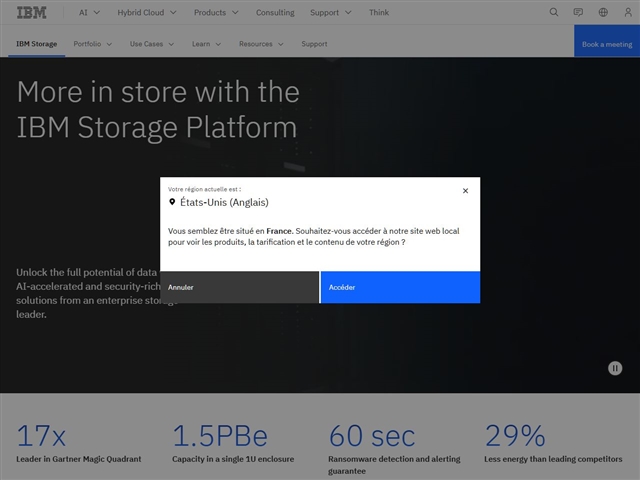This screenshot has width=640, height=480.
Task: Click the Annuler button
Action: (x=239, y=287)
